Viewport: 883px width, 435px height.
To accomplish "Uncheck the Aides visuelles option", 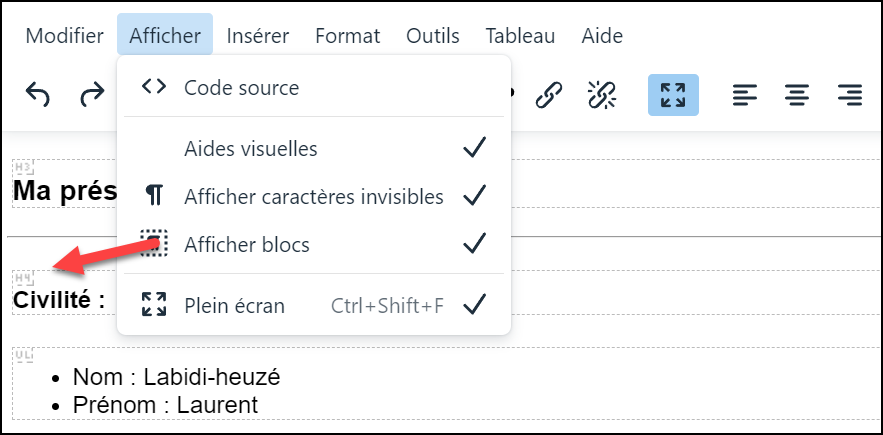I will (314, 149).
